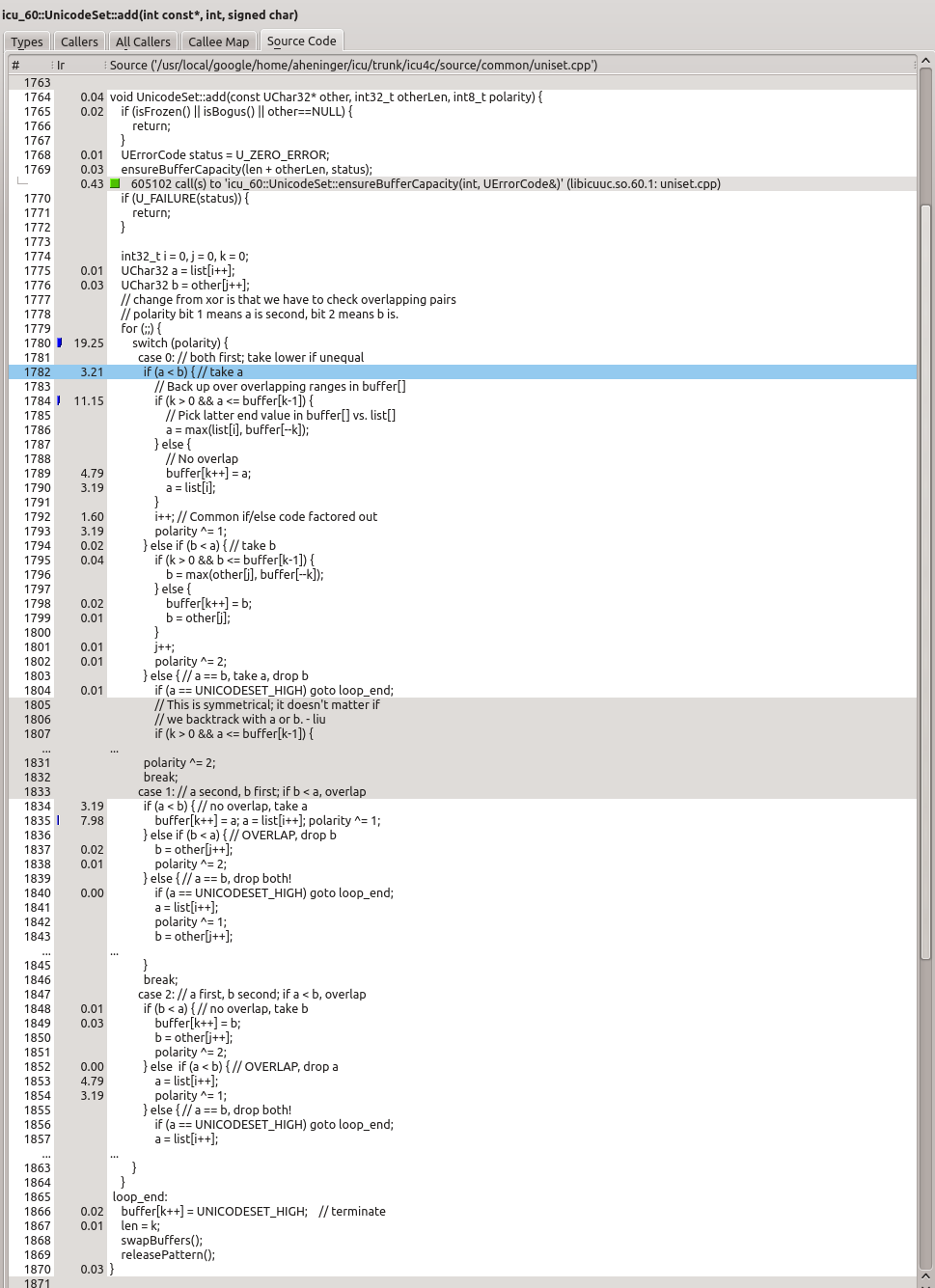Open the Callers tab
Image resolution: width=935 pixels, height=1288 pixels.
79,41
